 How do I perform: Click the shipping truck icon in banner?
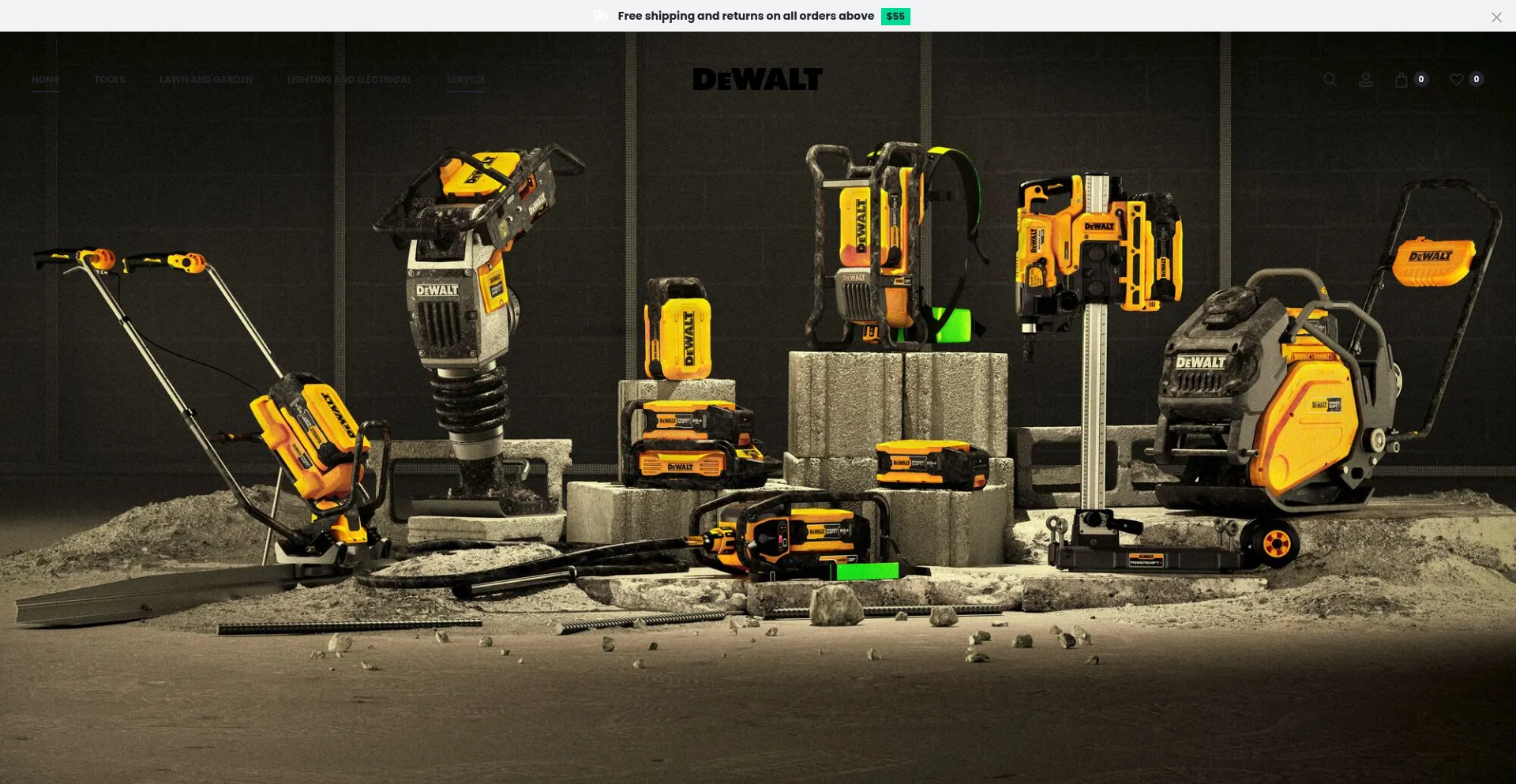tap(601, 17)
